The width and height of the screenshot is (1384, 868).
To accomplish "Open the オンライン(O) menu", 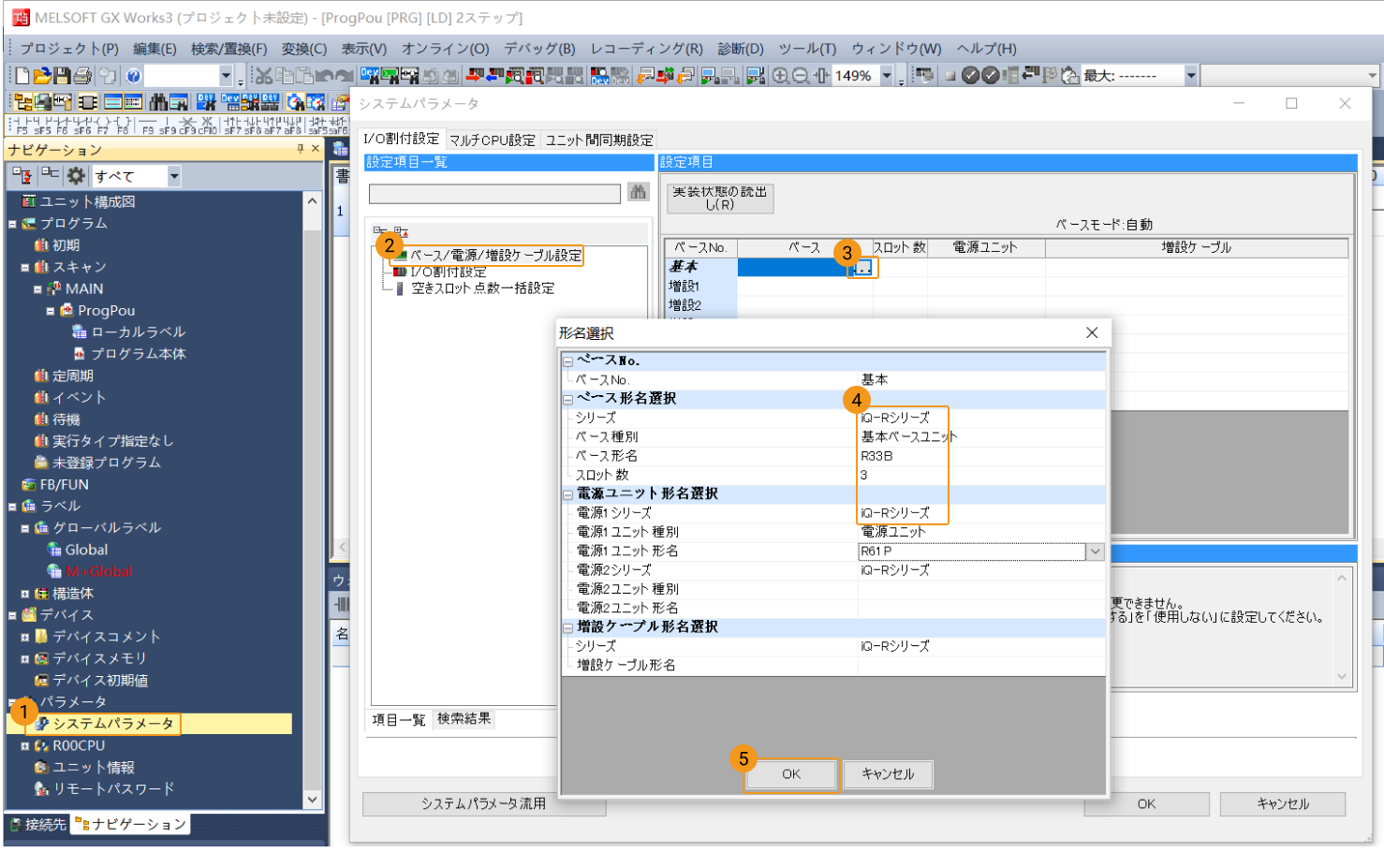I will [x=445, y=49].
